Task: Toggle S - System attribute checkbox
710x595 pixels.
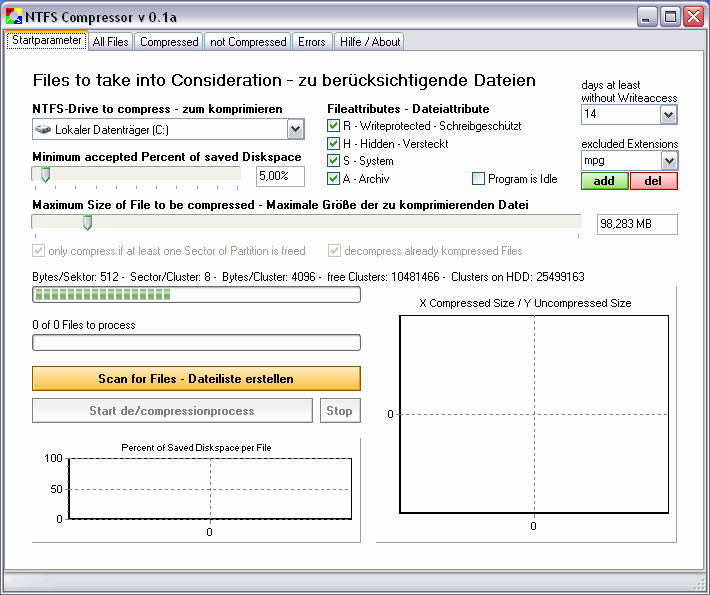Action: click(x=334, y=161)
